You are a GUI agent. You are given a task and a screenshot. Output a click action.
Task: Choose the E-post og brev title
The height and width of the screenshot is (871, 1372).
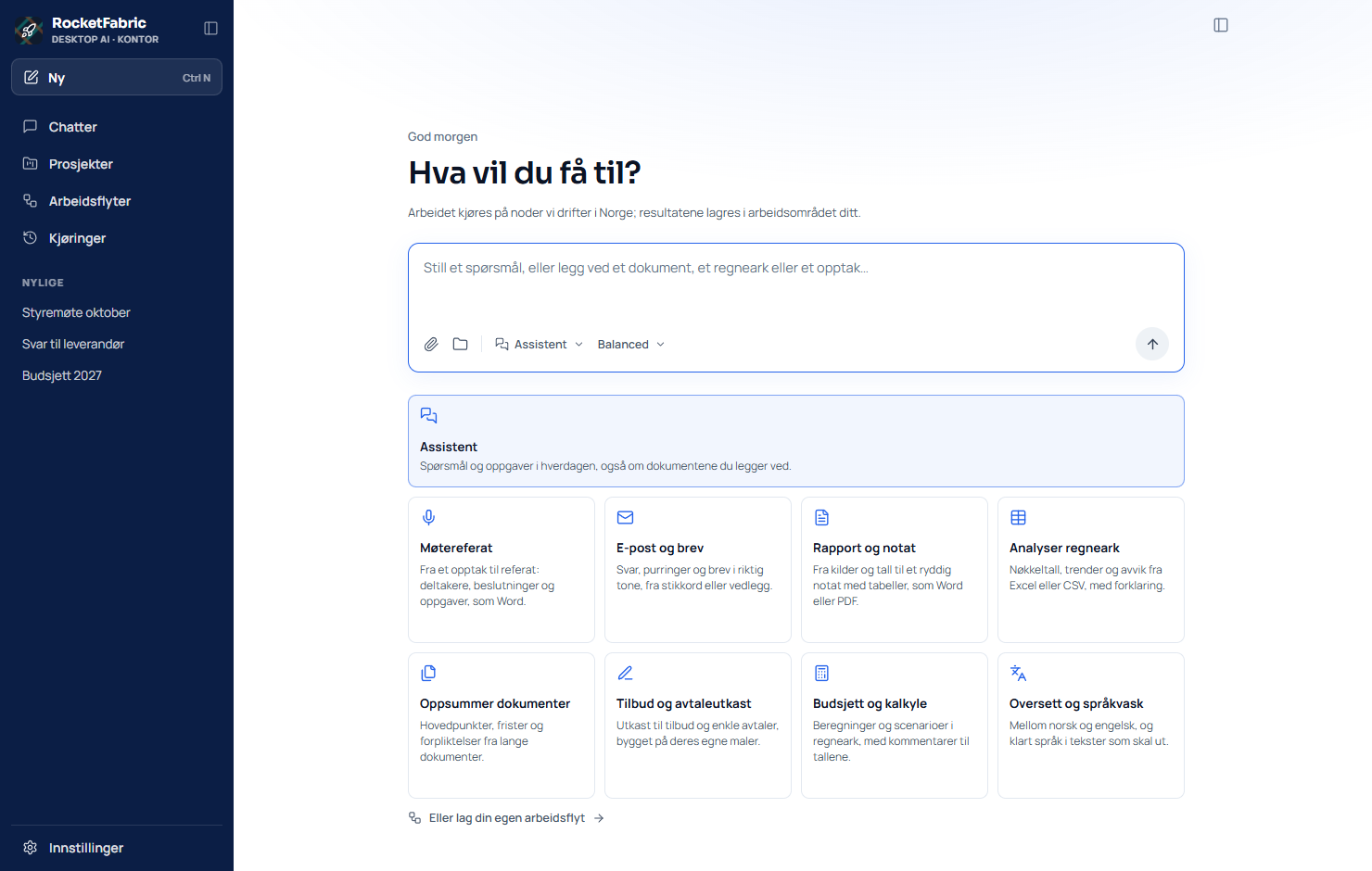click(660, 548)
